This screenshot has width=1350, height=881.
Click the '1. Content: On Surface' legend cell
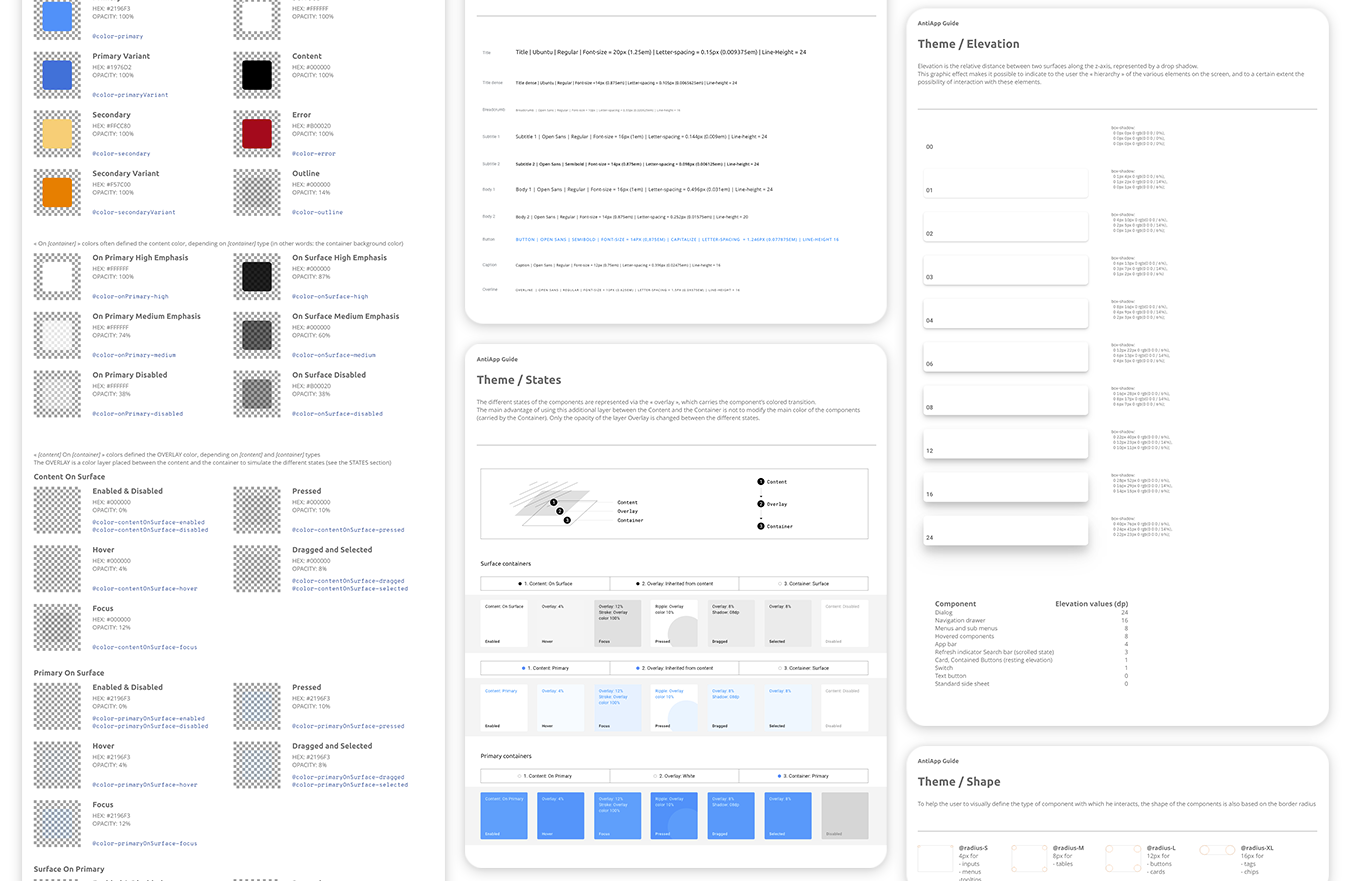[x=545, y=583]
